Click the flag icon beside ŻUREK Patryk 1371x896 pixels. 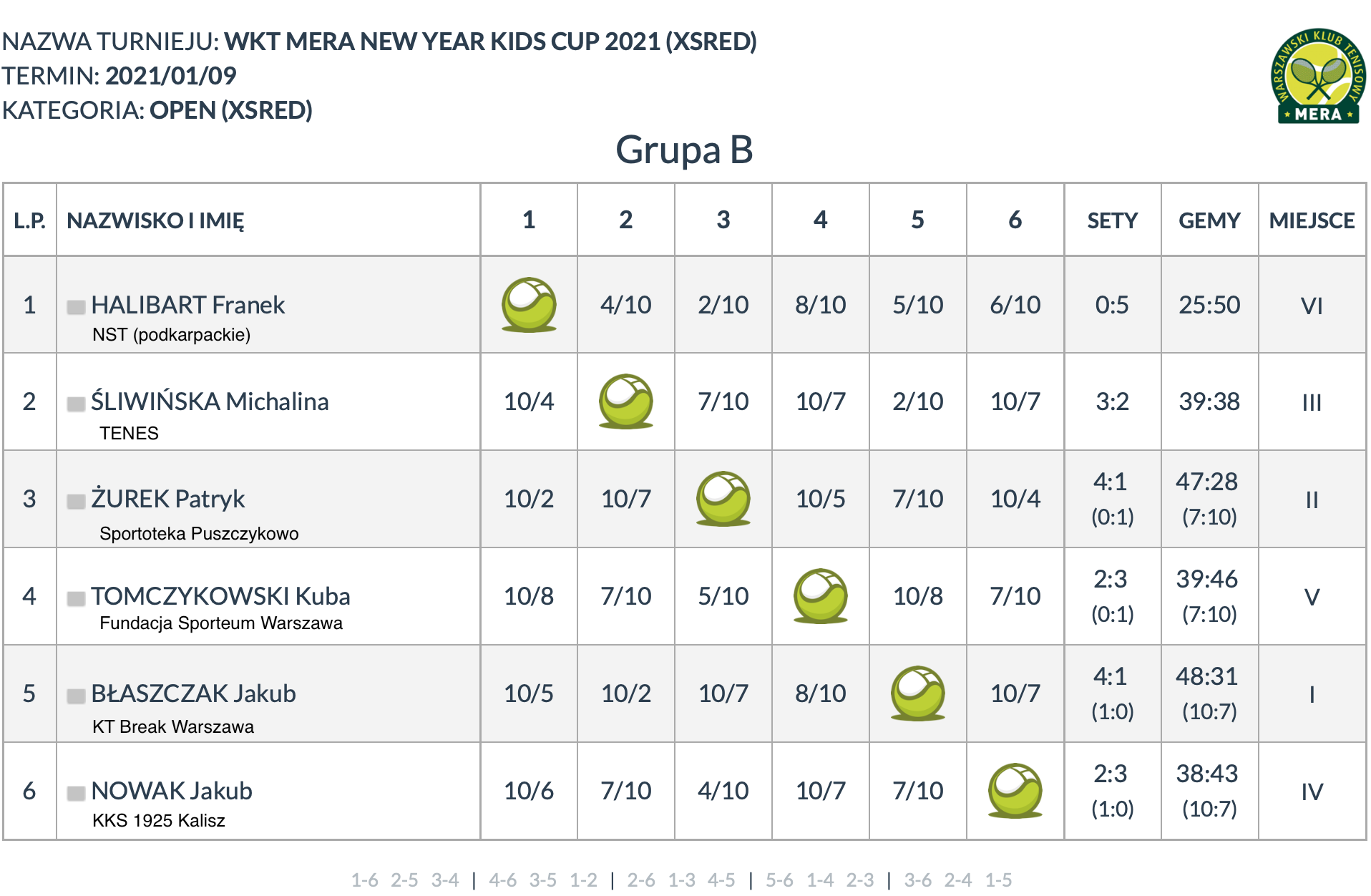(x=76, y=501)
